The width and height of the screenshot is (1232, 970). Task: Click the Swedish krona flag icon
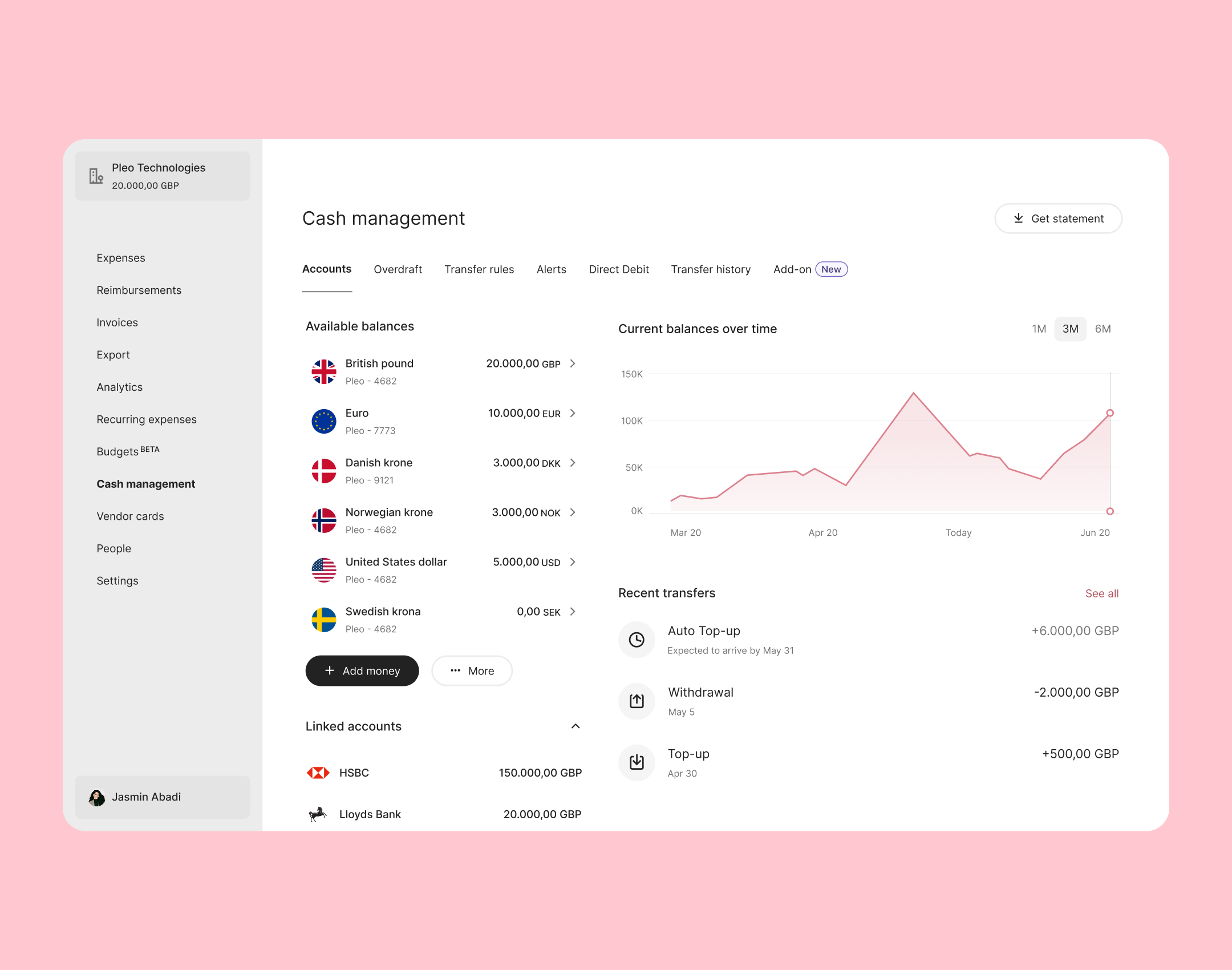click(324, 620)
